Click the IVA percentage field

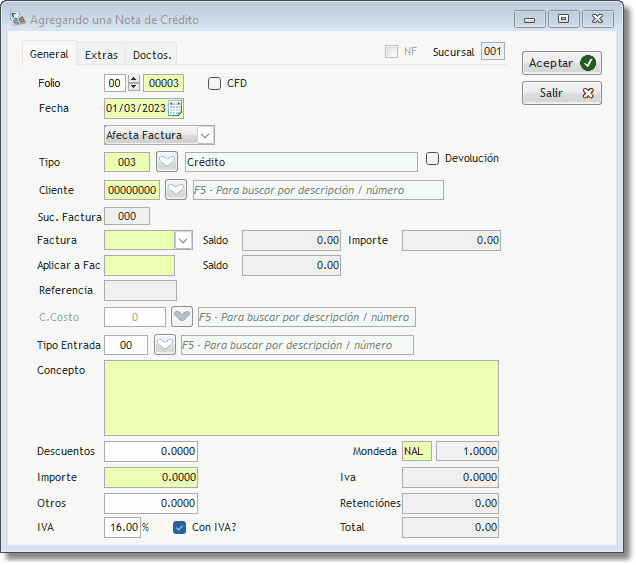122,527
